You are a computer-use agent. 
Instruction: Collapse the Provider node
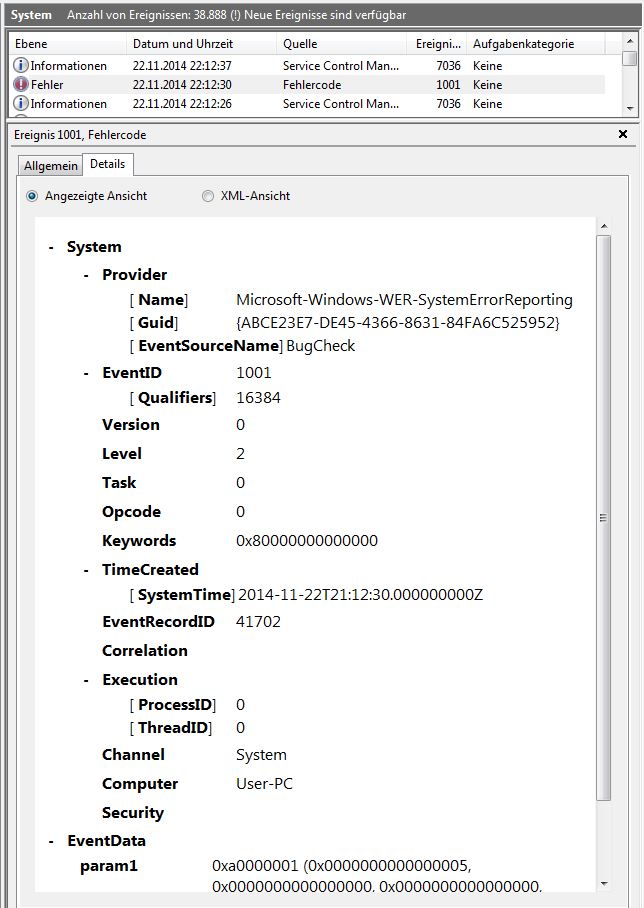tap(87, 275)
